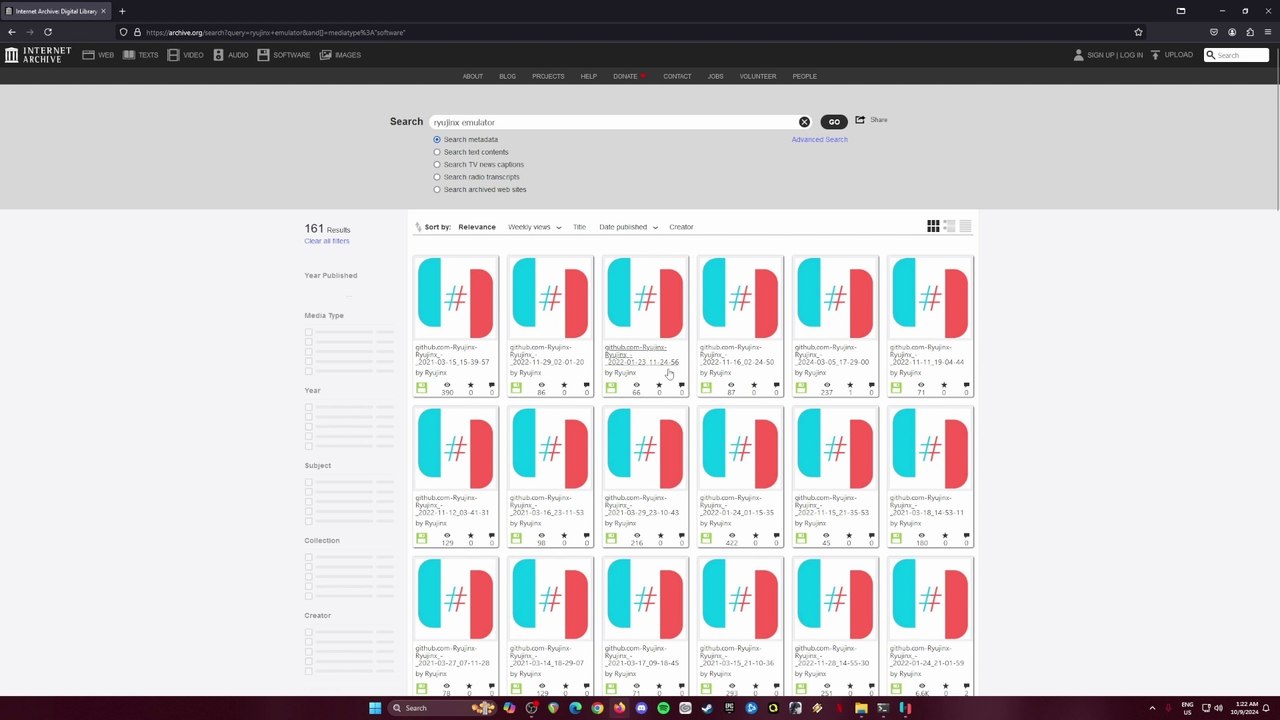
Task: Select the Search text contents radio button
Action: [x=437, y=152]
